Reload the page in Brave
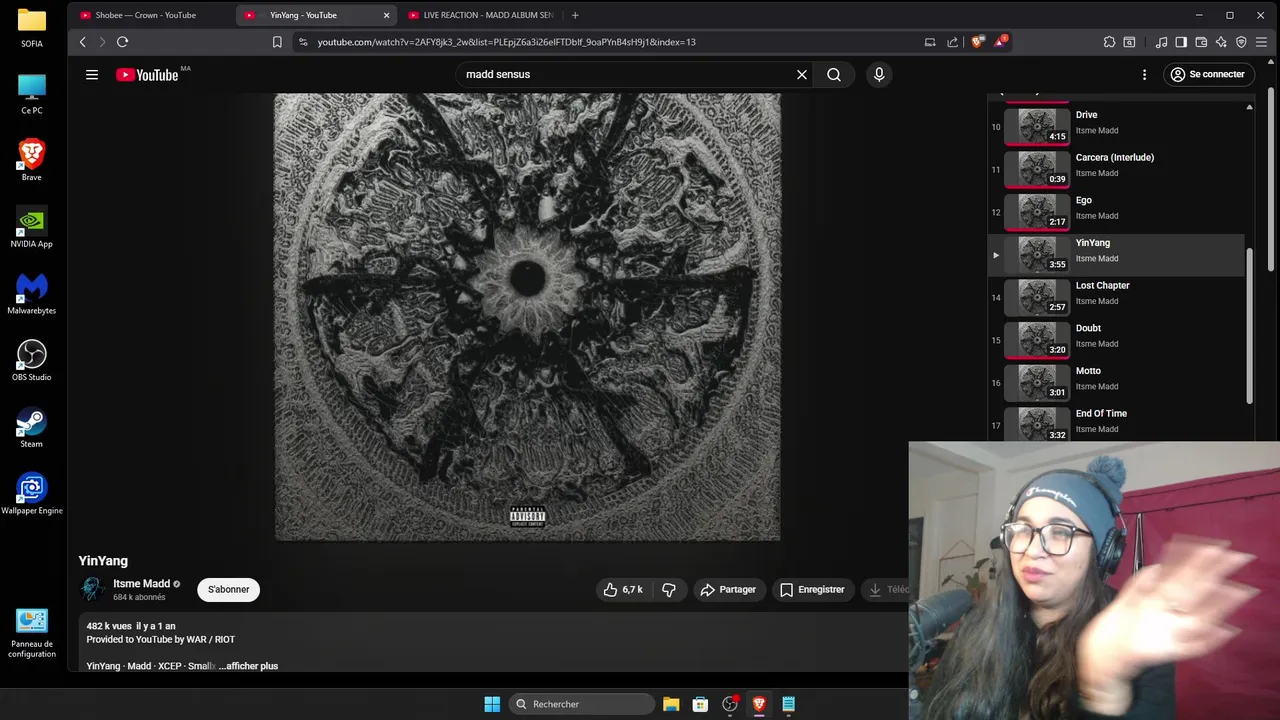Viewport: 1280px width, 720px height. coord(122,42)
